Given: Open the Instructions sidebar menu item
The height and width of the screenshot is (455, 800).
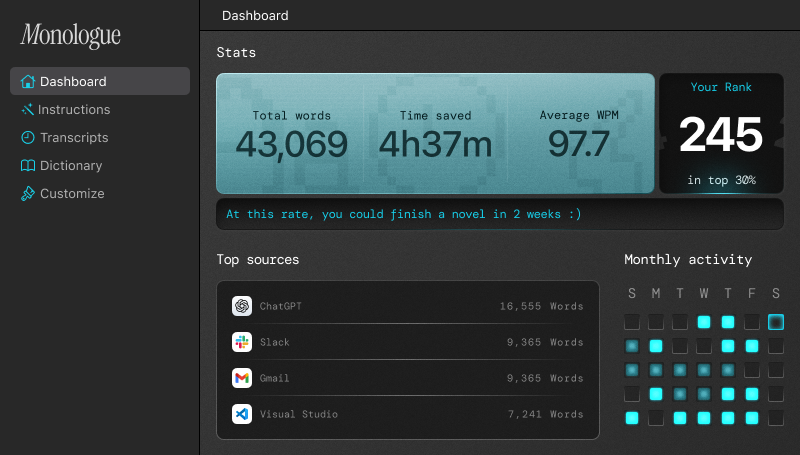Looking at the screenshot, I should click(74, 110).
